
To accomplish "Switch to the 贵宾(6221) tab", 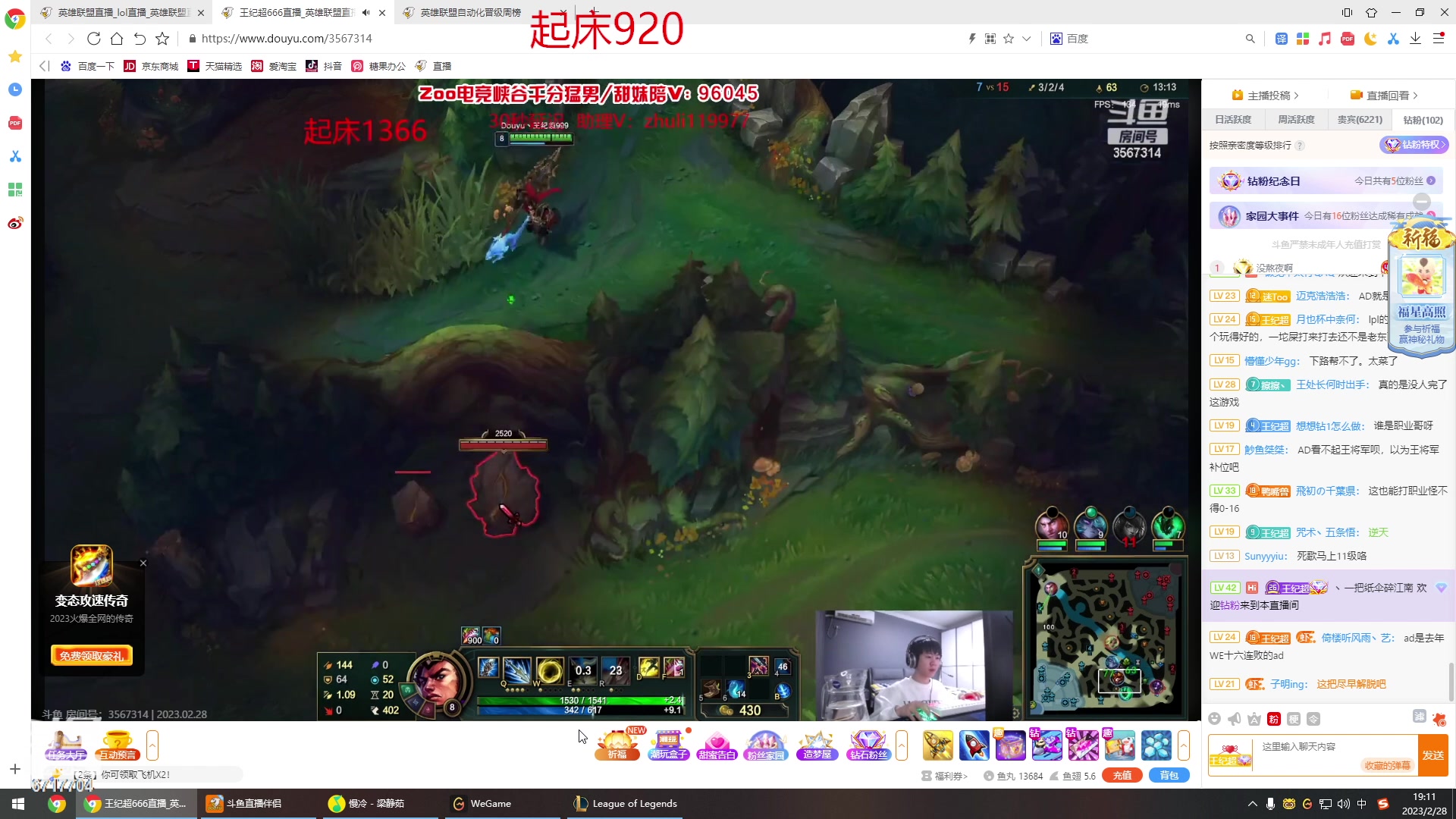I will 1360,120.
